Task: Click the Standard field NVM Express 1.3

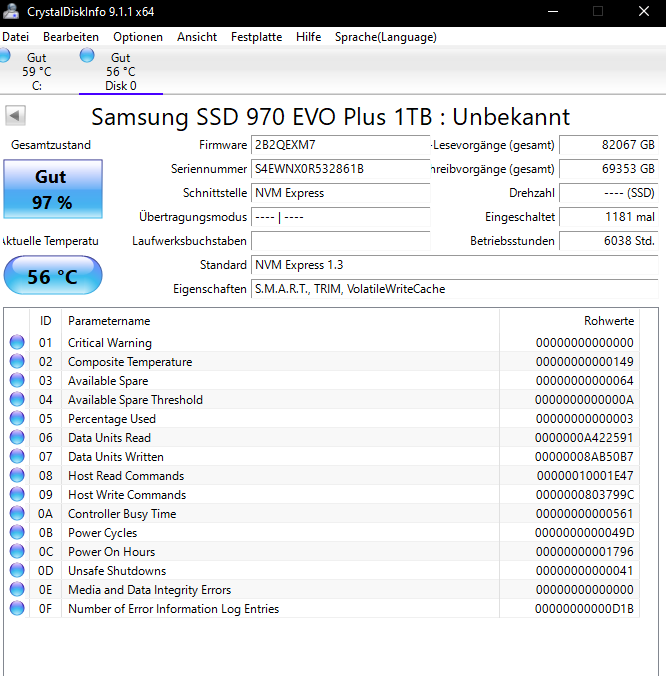Action: pos(455,265)
